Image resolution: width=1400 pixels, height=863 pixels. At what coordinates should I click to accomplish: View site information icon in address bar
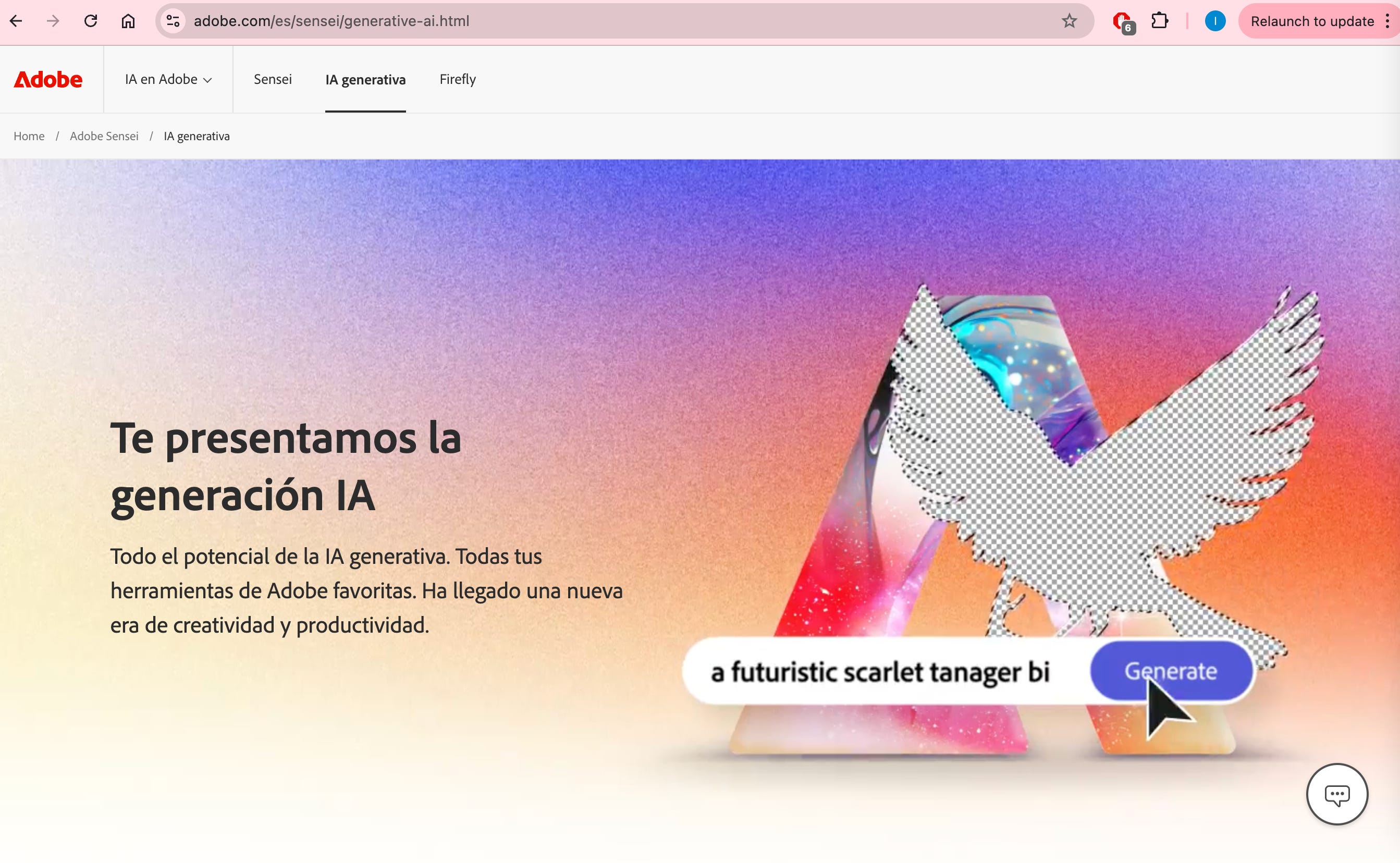coord(173,21)
